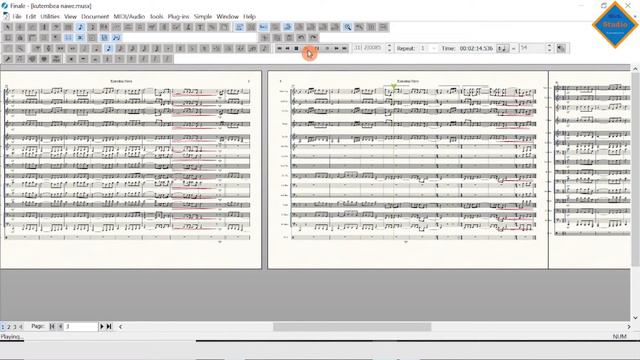
Task: Click the tempo note-value button
Action: (502, 48)
